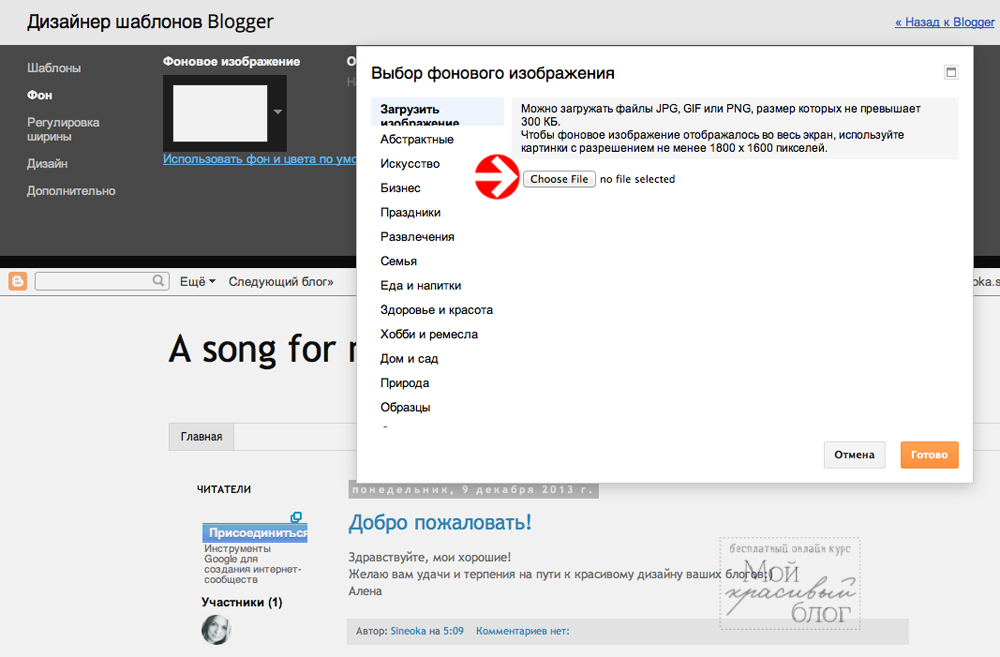Select Загрузить изображение category
The width and height of the screenshot is (1000, 657).
[438, 112]
